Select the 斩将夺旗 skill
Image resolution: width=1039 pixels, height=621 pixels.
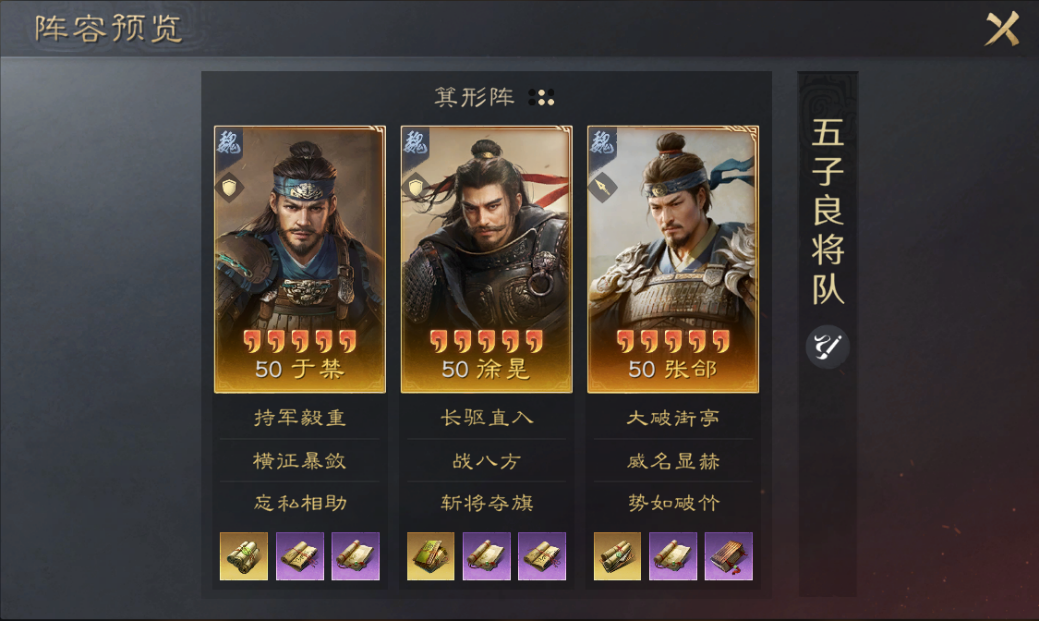pos(486,503)
